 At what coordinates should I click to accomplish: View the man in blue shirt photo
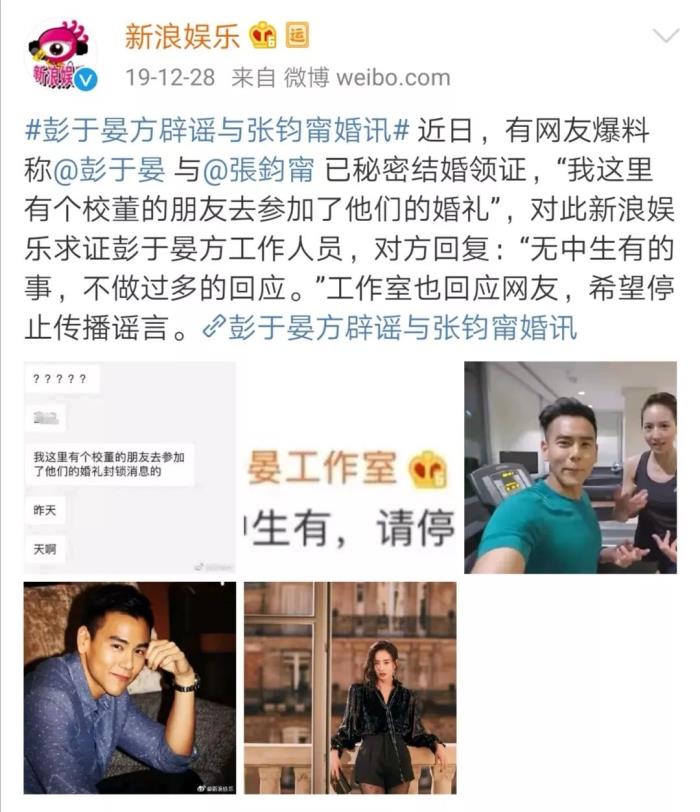tap(130, 688)
